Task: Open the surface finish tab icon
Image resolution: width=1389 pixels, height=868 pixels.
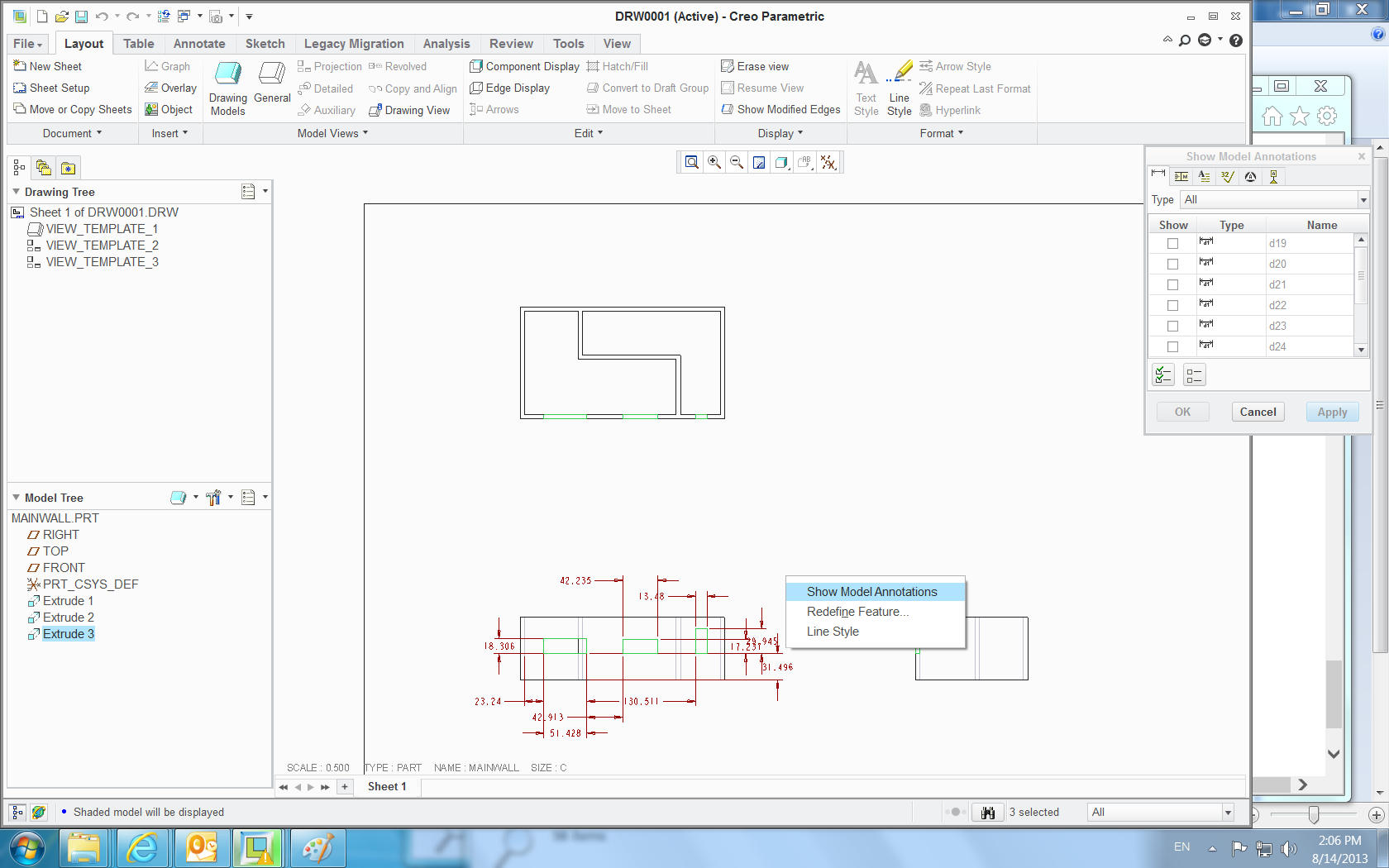Action: point(1228,176)
